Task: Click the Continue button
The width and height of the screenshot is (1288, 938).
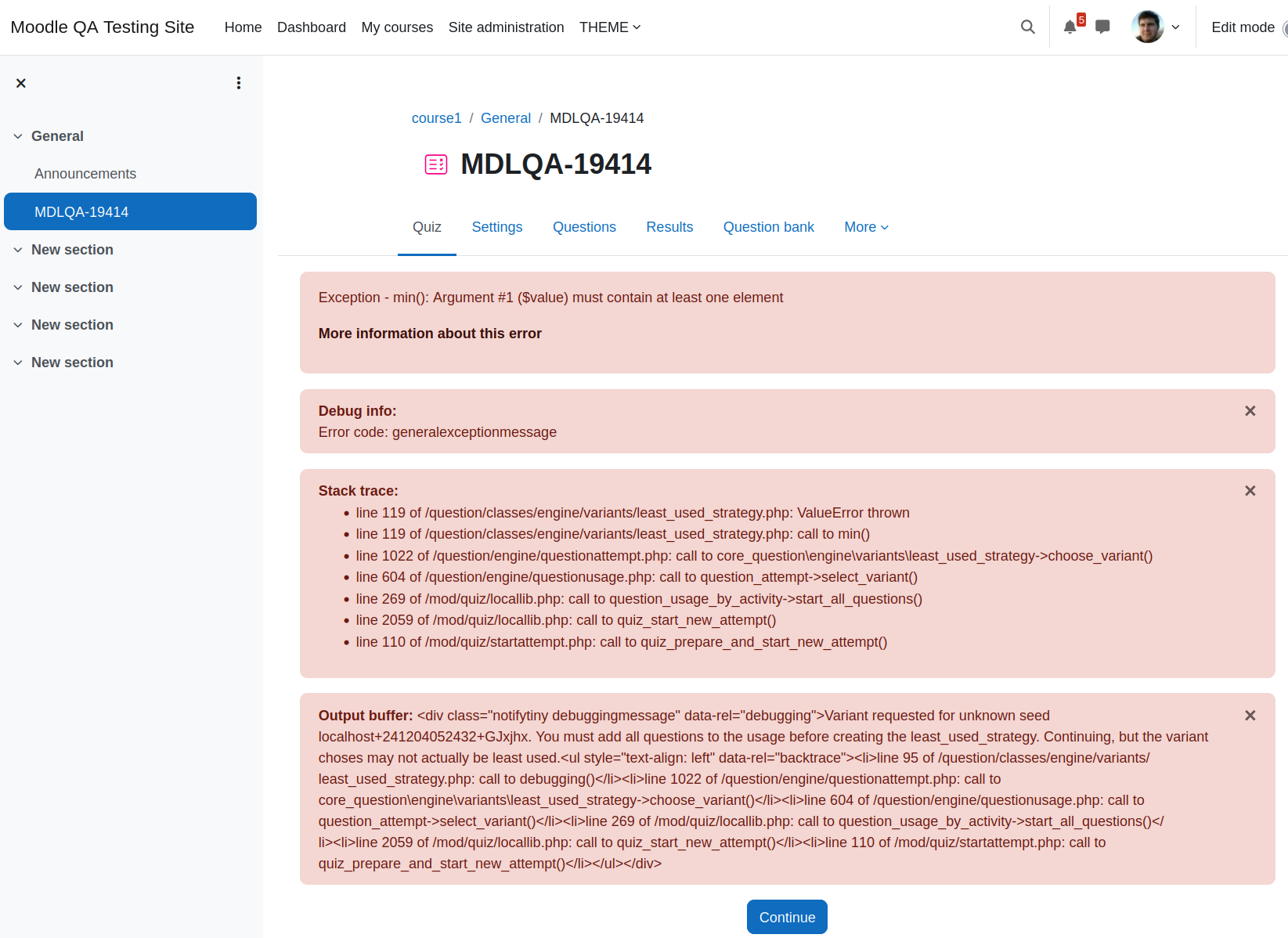Action: 787,917
